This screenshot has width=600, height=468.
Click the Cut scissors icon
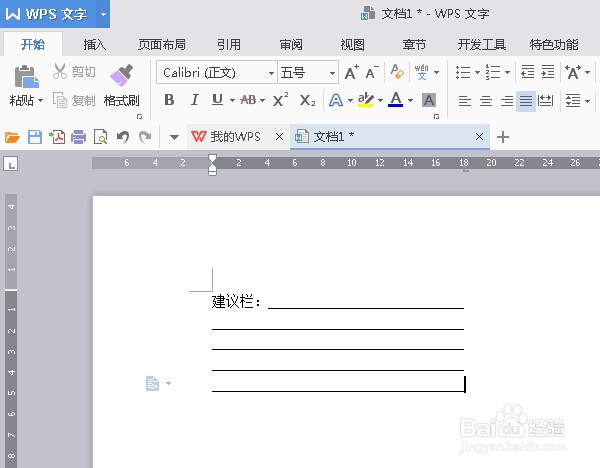click(59, 72)
